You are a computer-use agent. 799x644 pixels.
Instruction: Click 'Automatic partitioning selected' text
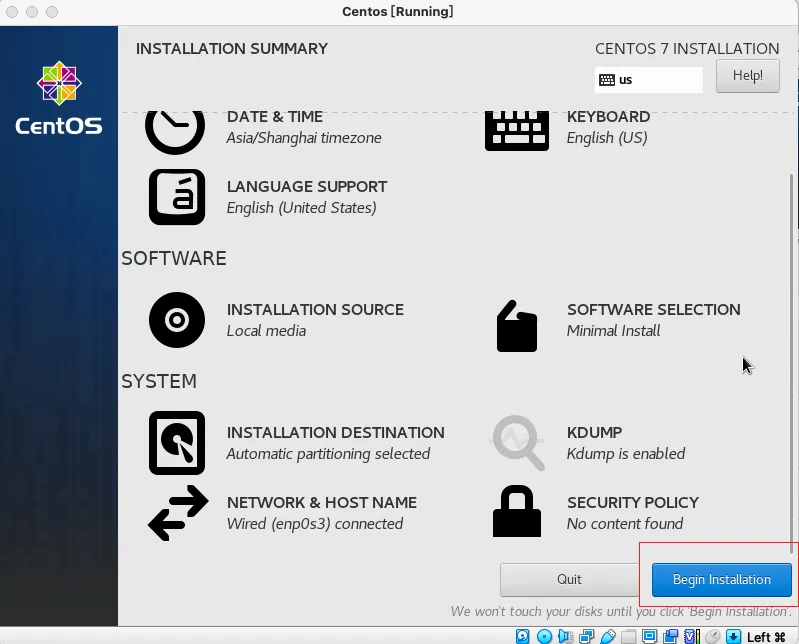pos(328,454)
